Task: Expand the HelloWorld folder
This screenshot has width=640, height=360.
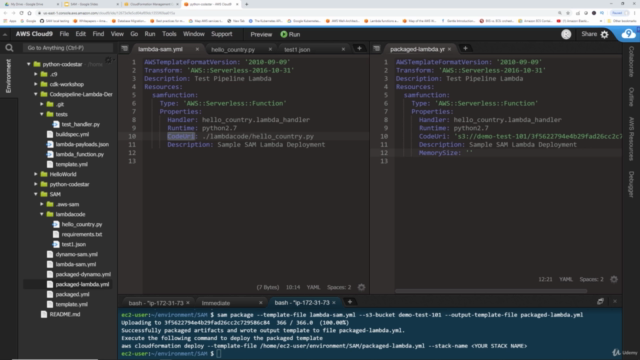Action: (x=36, y=174)
